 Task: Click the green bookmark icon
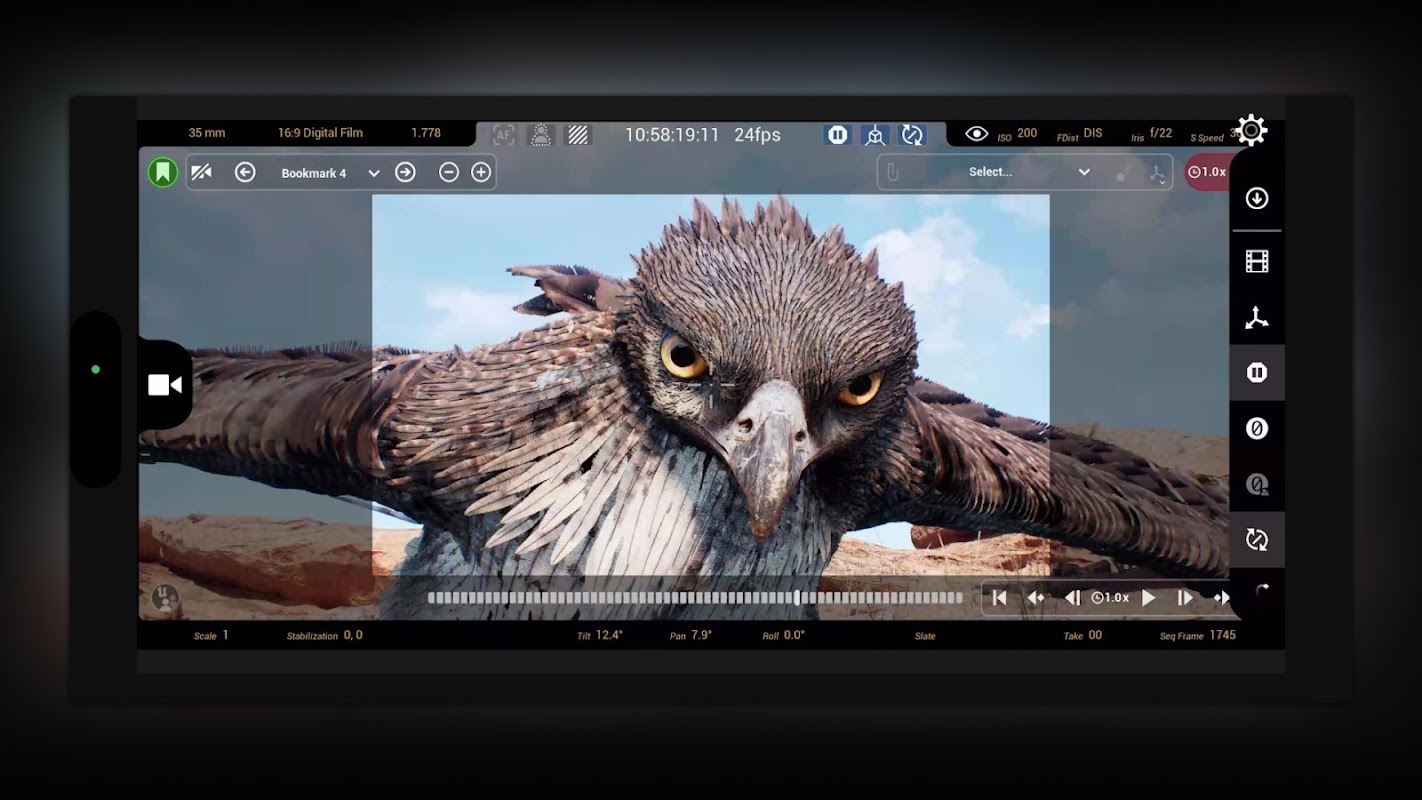tap(163, 172)
